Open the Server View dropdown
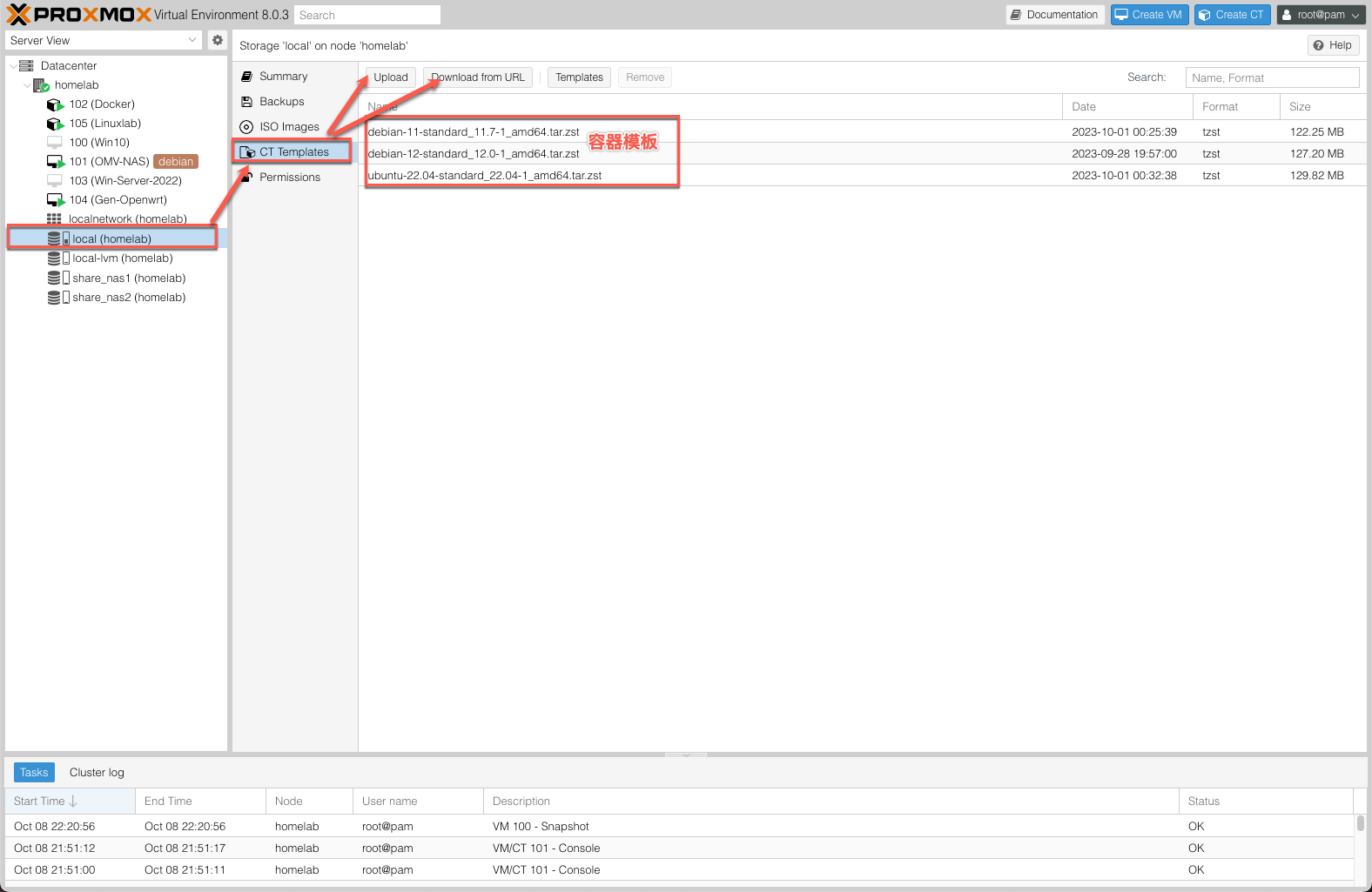This screenshot has width=1372, height=892. (192, 40)
